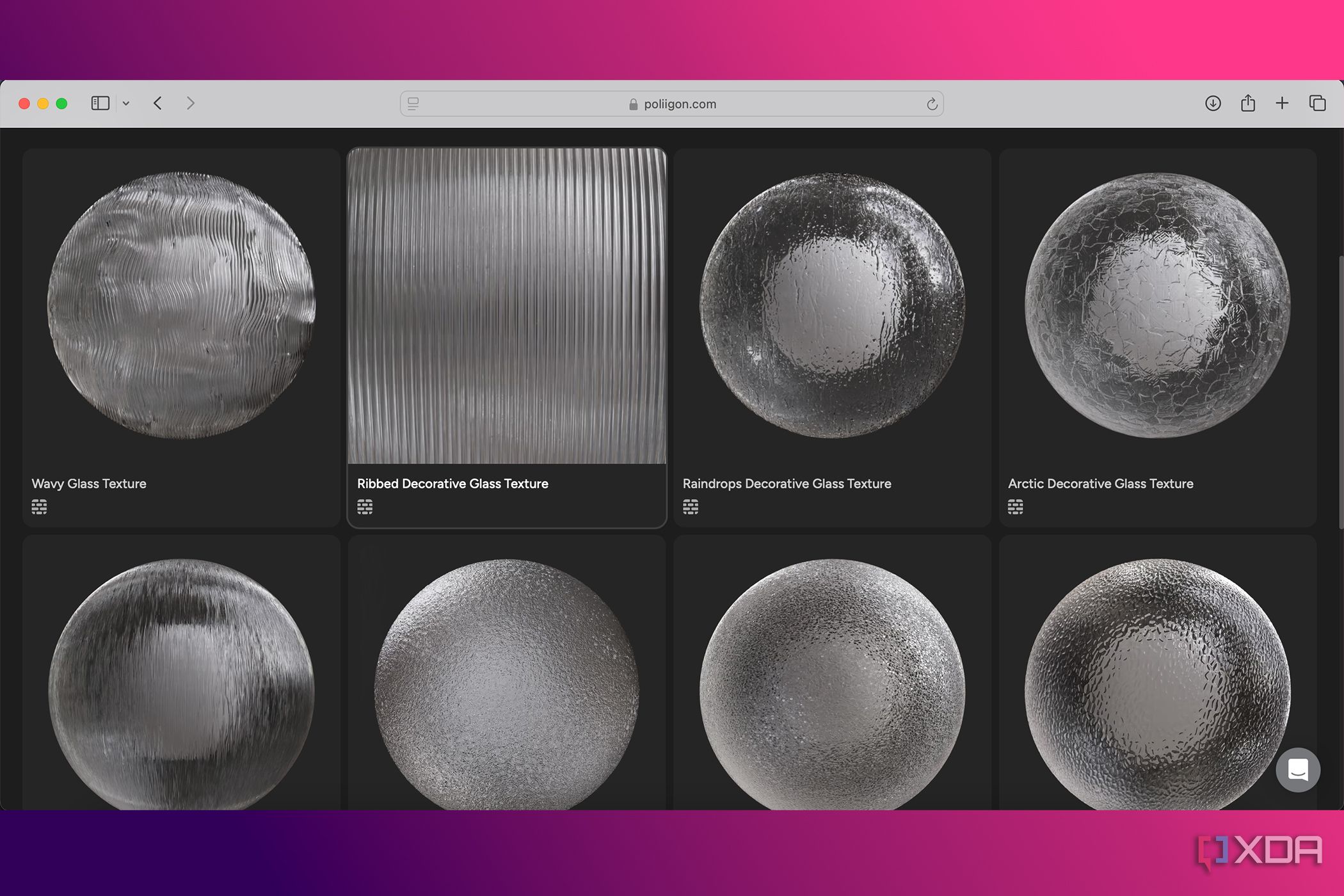Screen dimensions: 1344x896
Task: Click texture type icon under Wavy Glass
Action: (39, 507)
